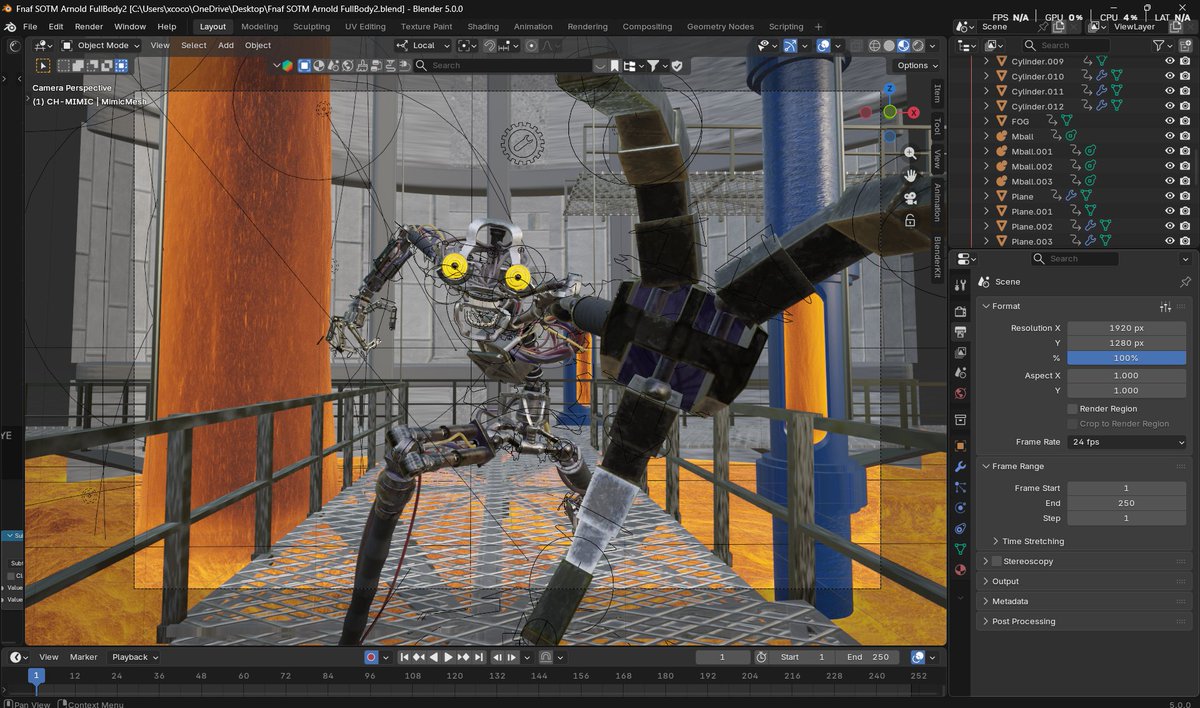Enable the Stereoscopy checkbox
The image size is (1200, 708).
click(x=996, y=561)
